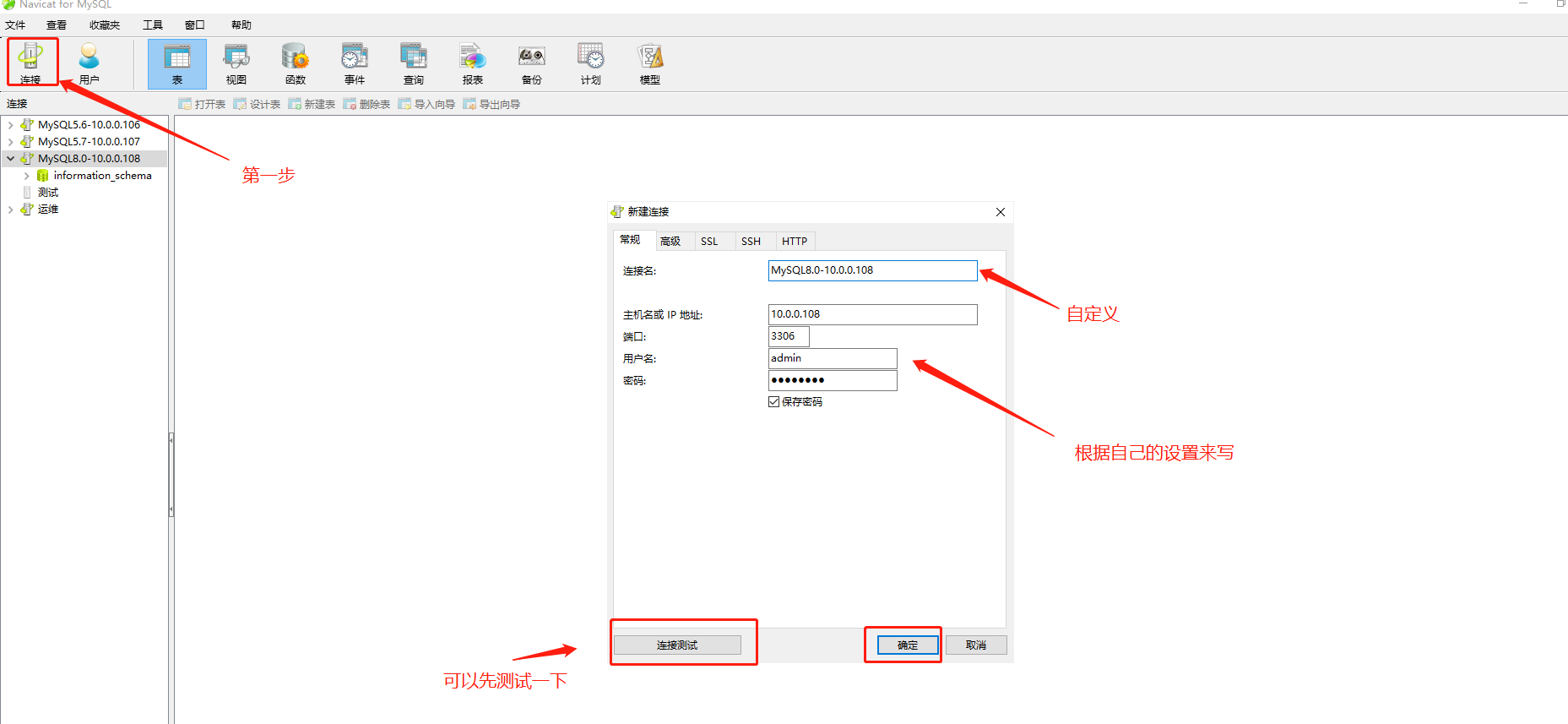The image size is (1568, 724).
Task: Collapse the MySQL8.0-10.0.0.108 connection node
Action: click(10, 158)
